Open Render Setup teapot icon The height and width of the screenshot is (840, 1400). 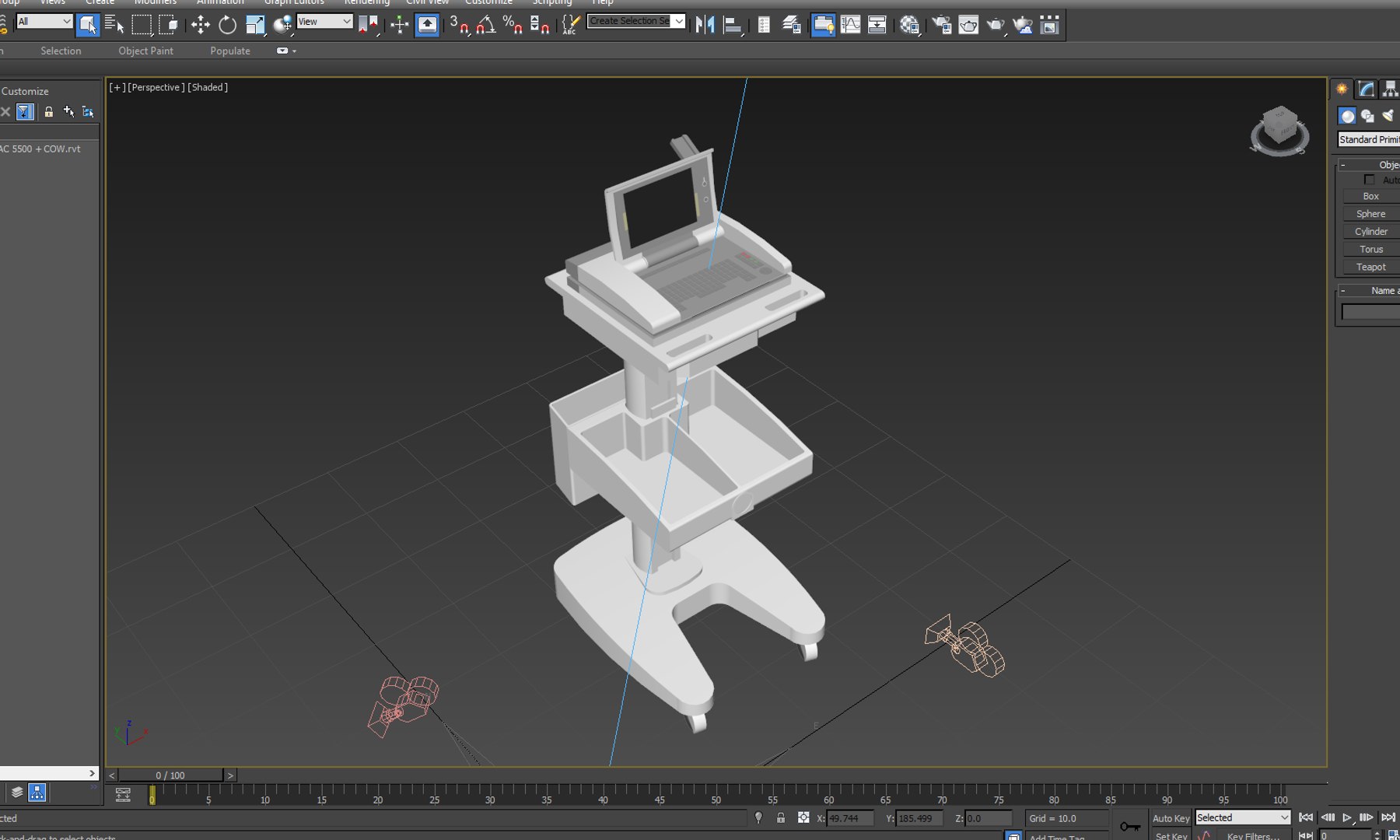pos(941,25)
